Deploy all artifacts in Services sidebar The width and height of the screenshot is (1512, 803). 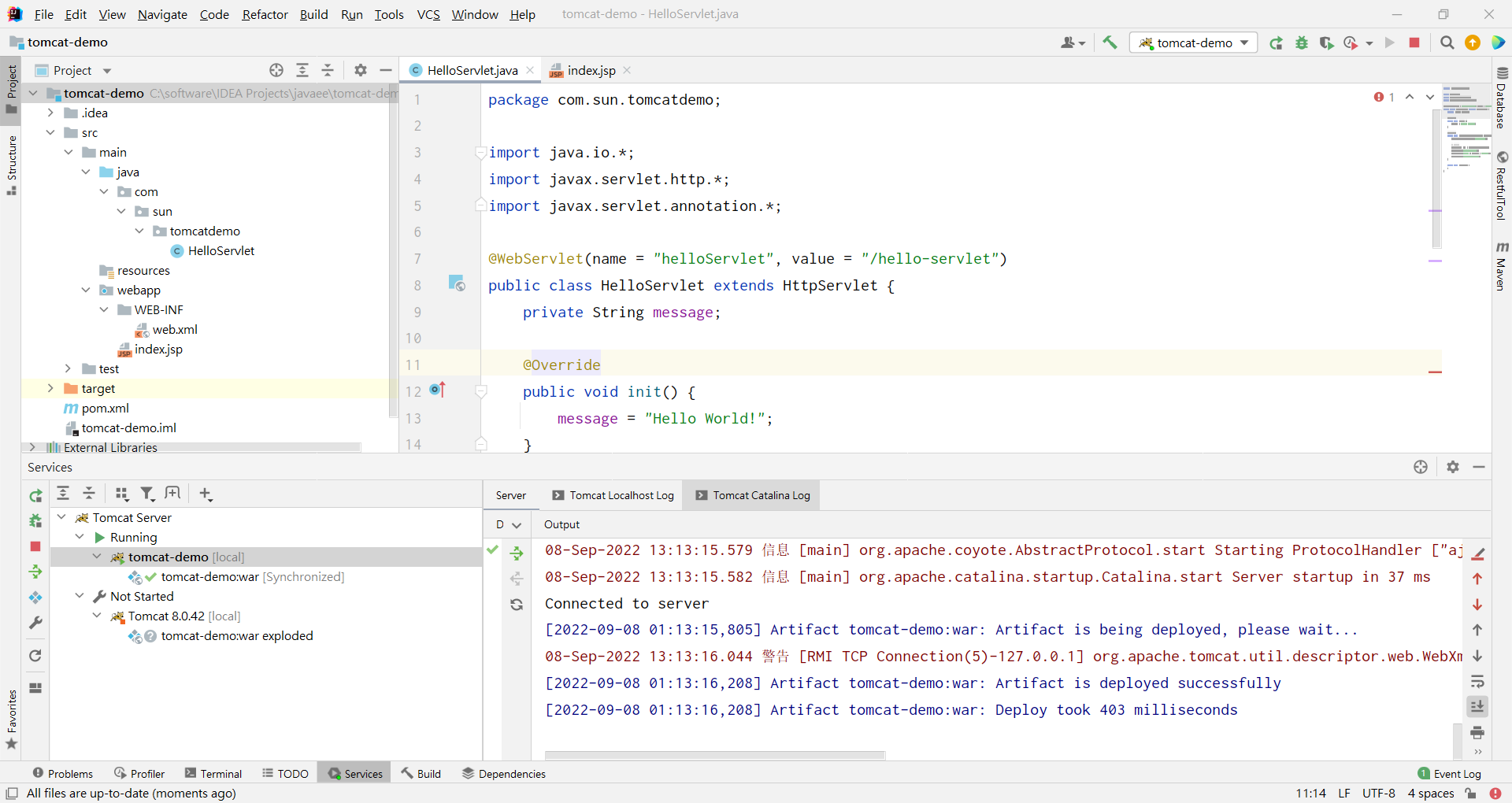[35, 572]
